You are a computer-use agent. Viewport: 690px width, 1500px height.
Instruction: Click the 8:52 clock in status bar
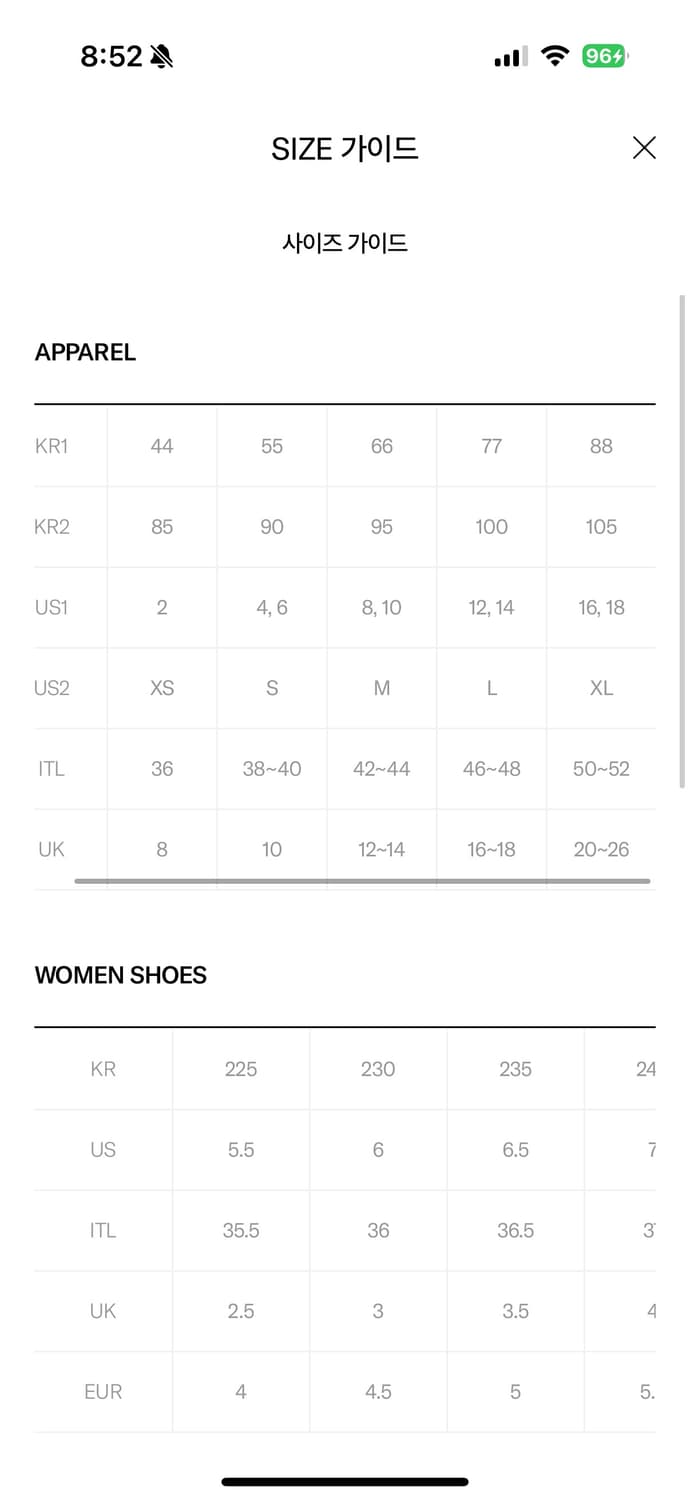click(111, 58)
